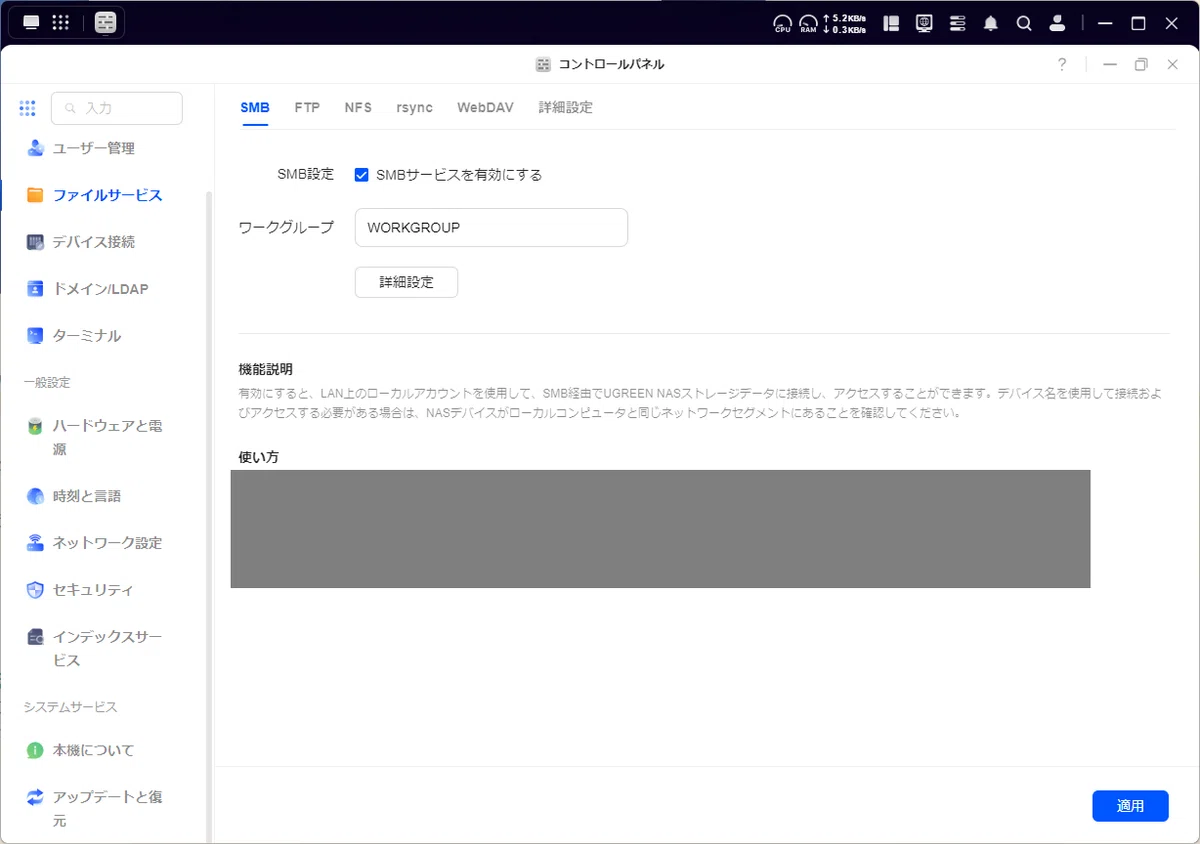The height and width of the screenshot is (844, 1200).
Task: Click the User Management icon in sidebar
Action: pos(35,148)
